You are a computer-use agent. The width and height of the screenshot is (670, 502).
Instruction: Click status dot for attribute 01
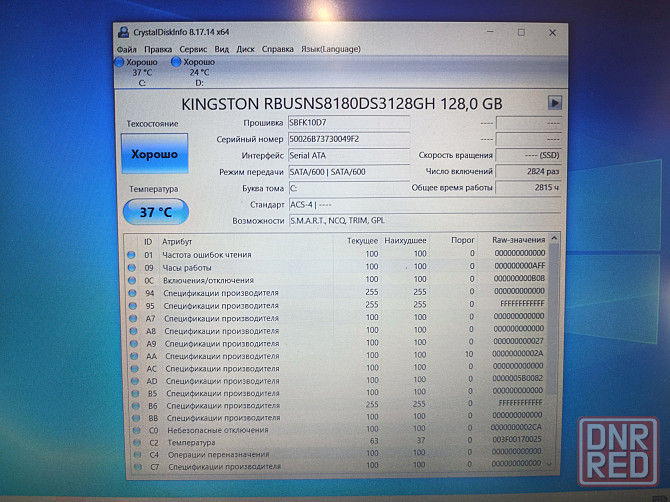coord(131,255)
